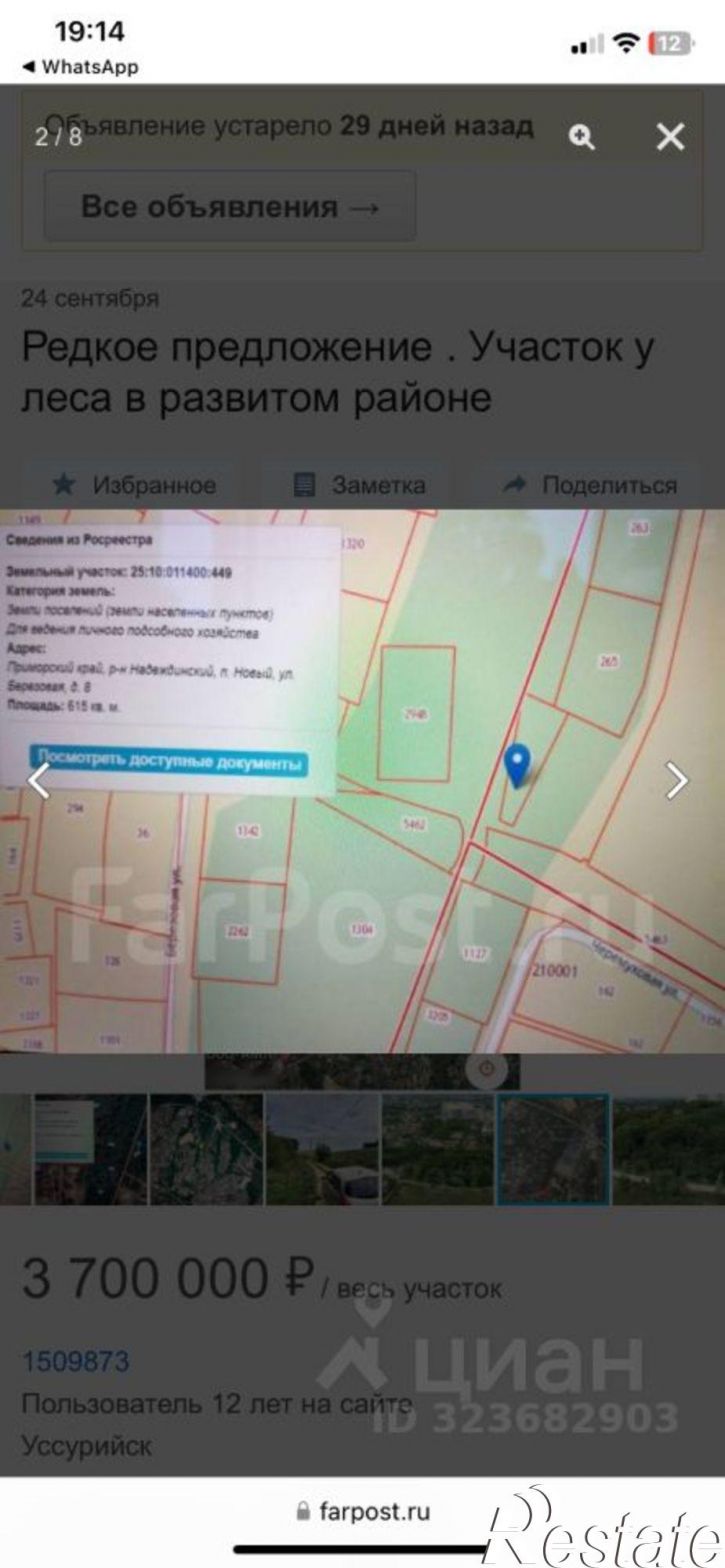Tap parcel number 2948 on map
The image size is (725, 1568).
point(415,714)
